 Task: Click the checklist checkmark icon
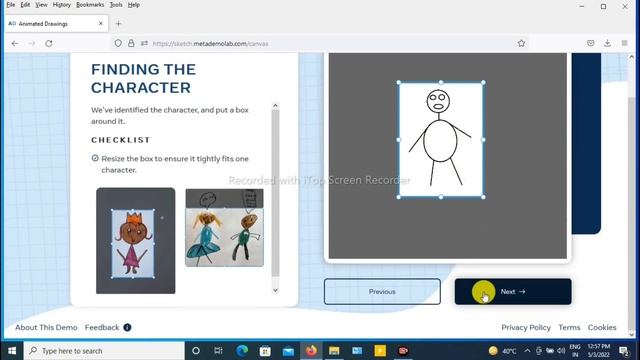(x=95, y=158)
